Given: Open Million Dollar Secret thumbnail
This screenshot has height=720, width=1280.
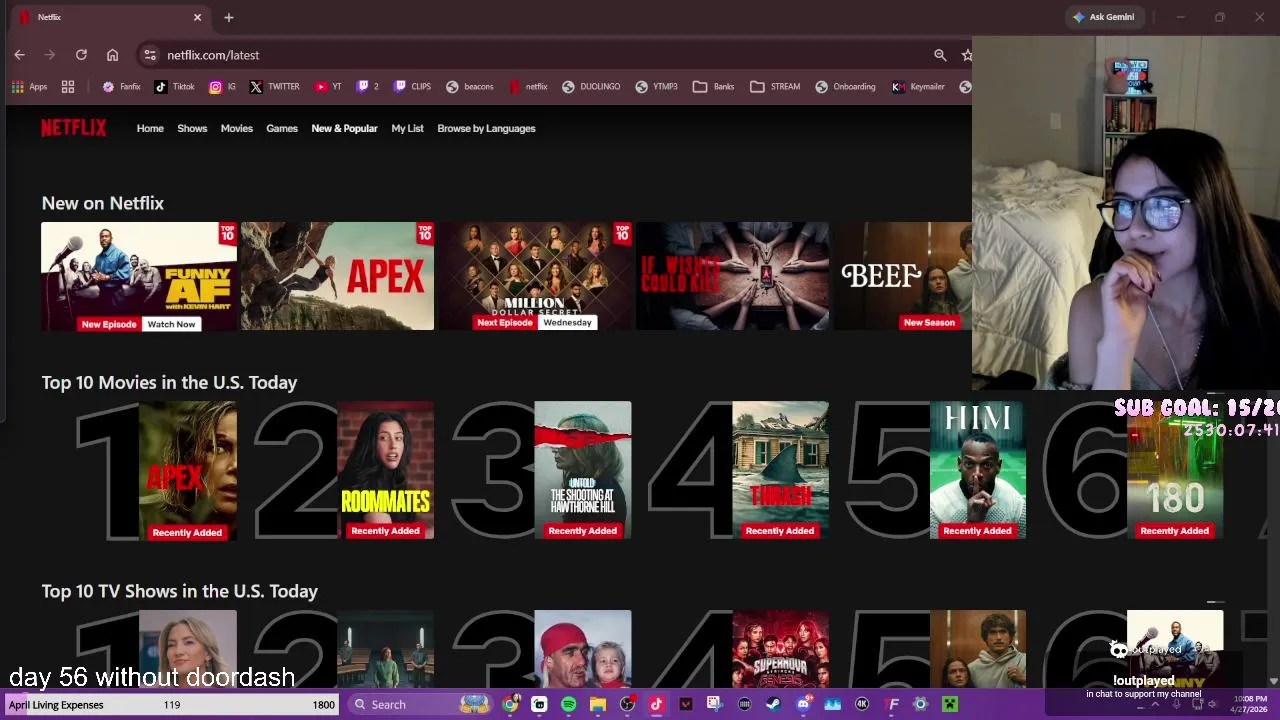Looking at the screenshot, I should 535,276.
